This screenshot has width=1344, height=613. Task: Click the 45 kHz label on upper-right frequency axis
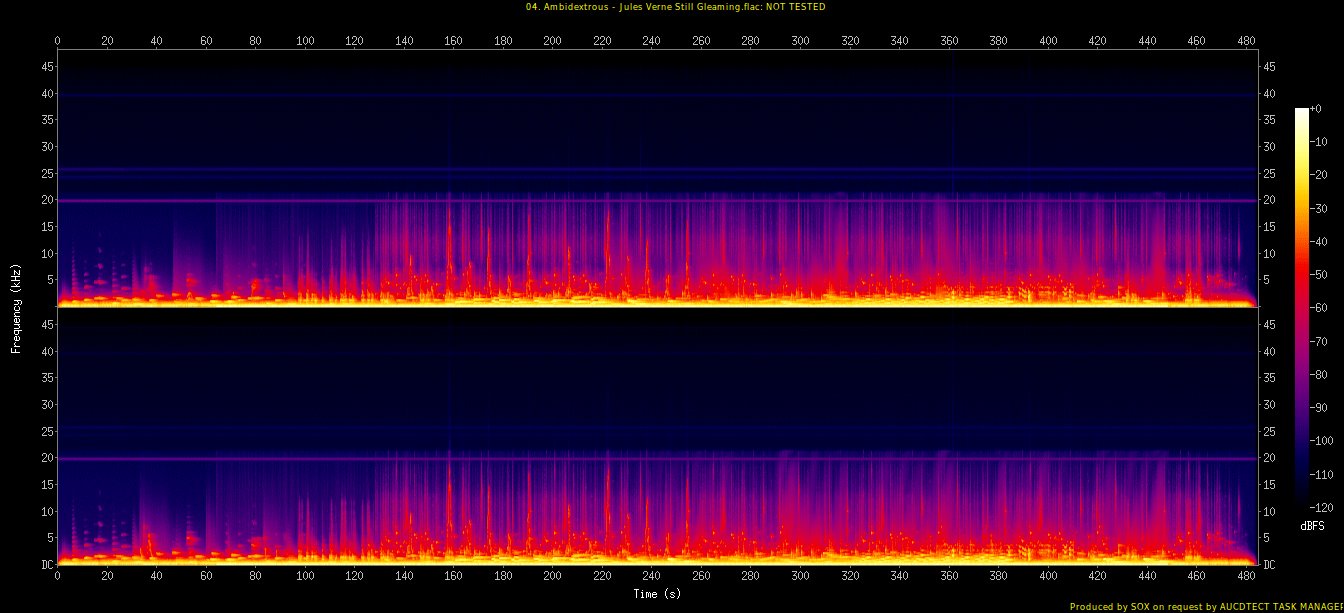point(1271,67)
